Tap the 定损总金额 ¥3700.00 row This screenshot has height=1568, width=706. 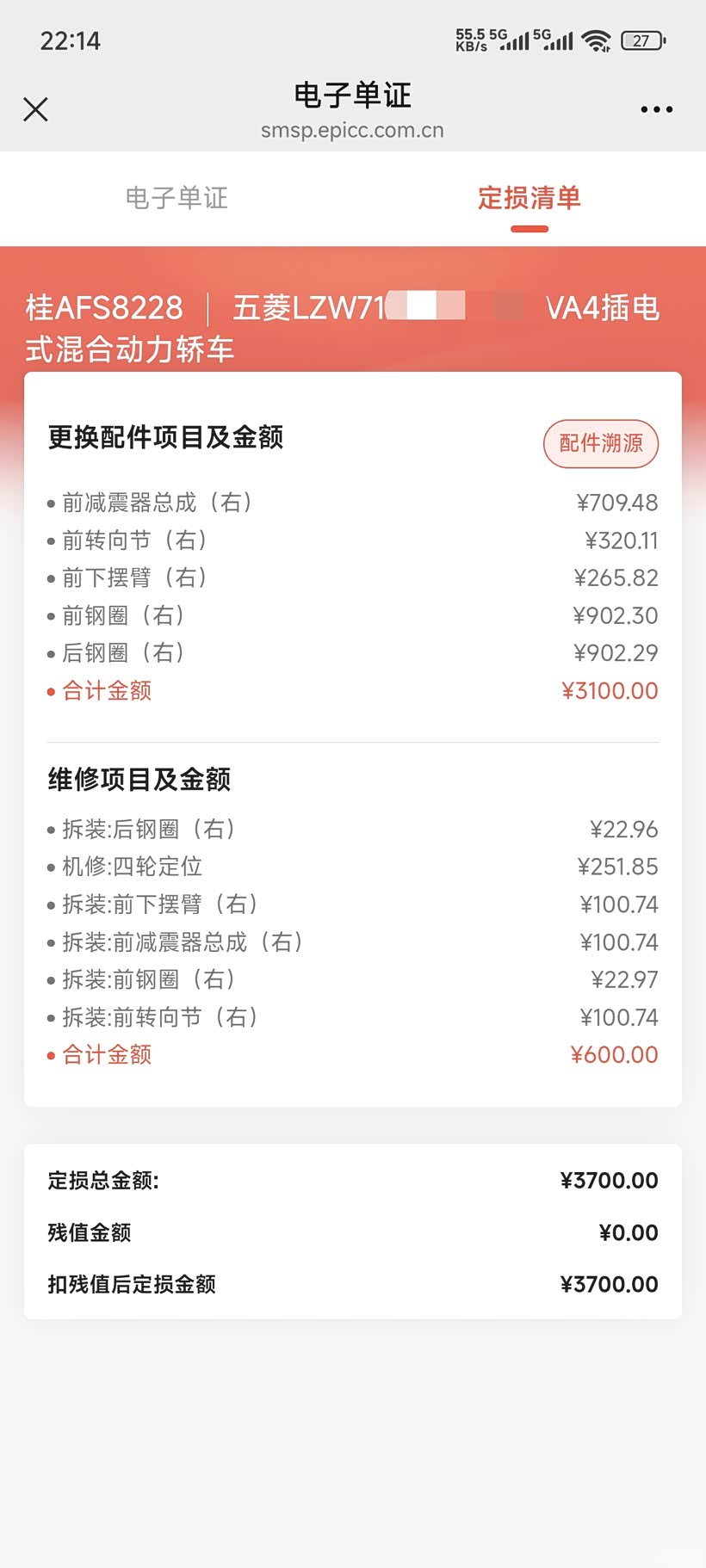pyautogui.click(x=352, y=1181)
